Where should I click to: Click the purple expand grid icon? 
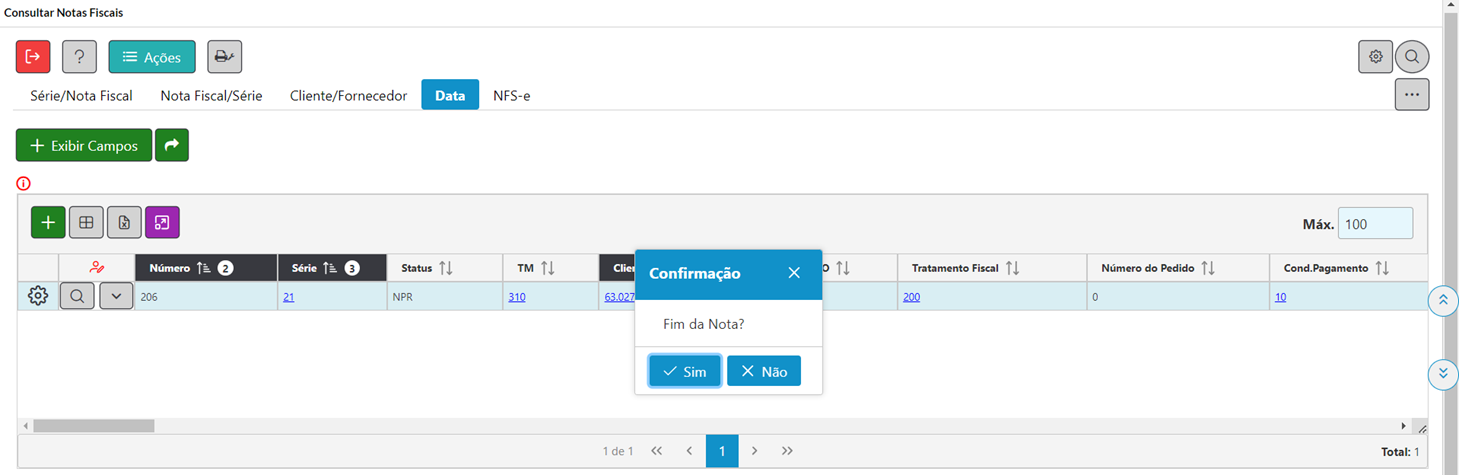pos(162,222)
